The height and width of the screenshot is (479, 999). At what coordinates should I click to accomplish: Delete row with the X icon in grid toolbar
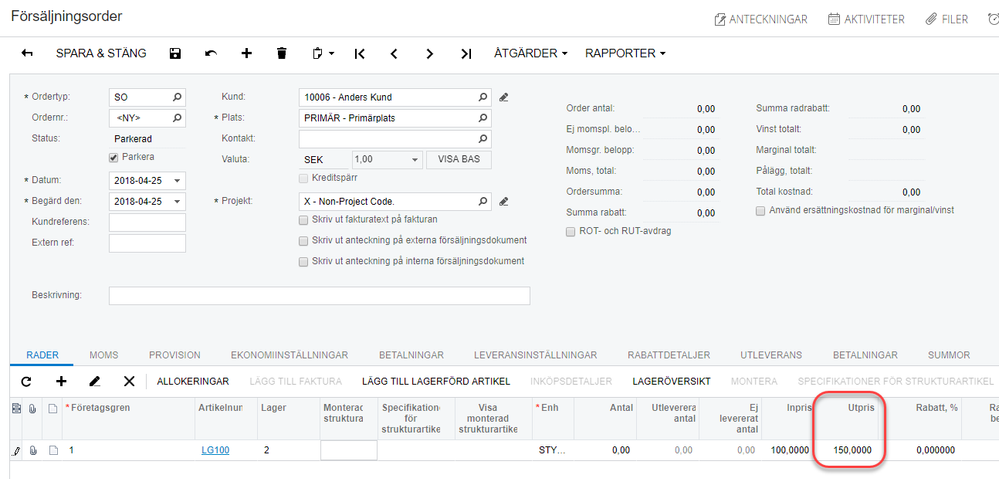coord(128,381)
